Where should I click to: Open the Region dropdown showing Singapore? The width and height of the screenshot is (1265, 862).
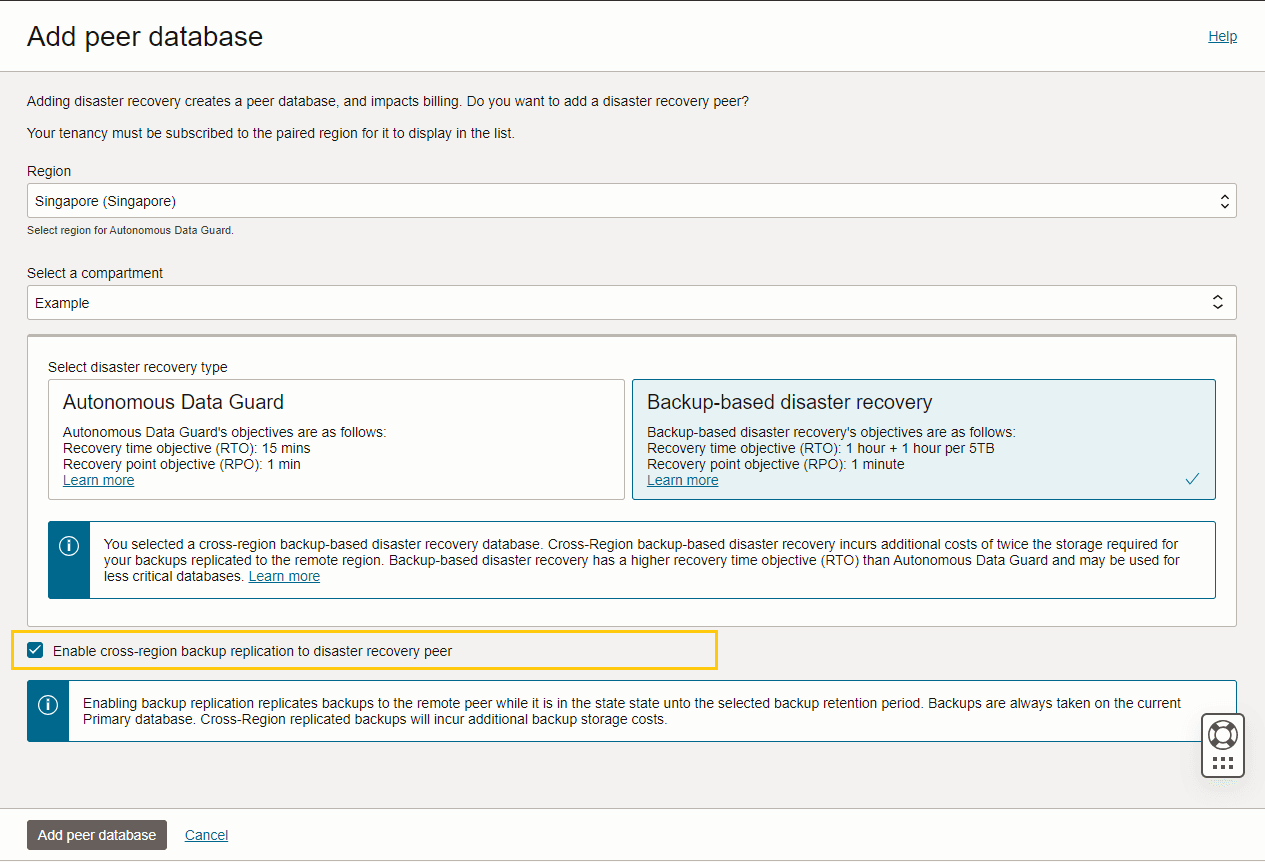click(631, 201)
